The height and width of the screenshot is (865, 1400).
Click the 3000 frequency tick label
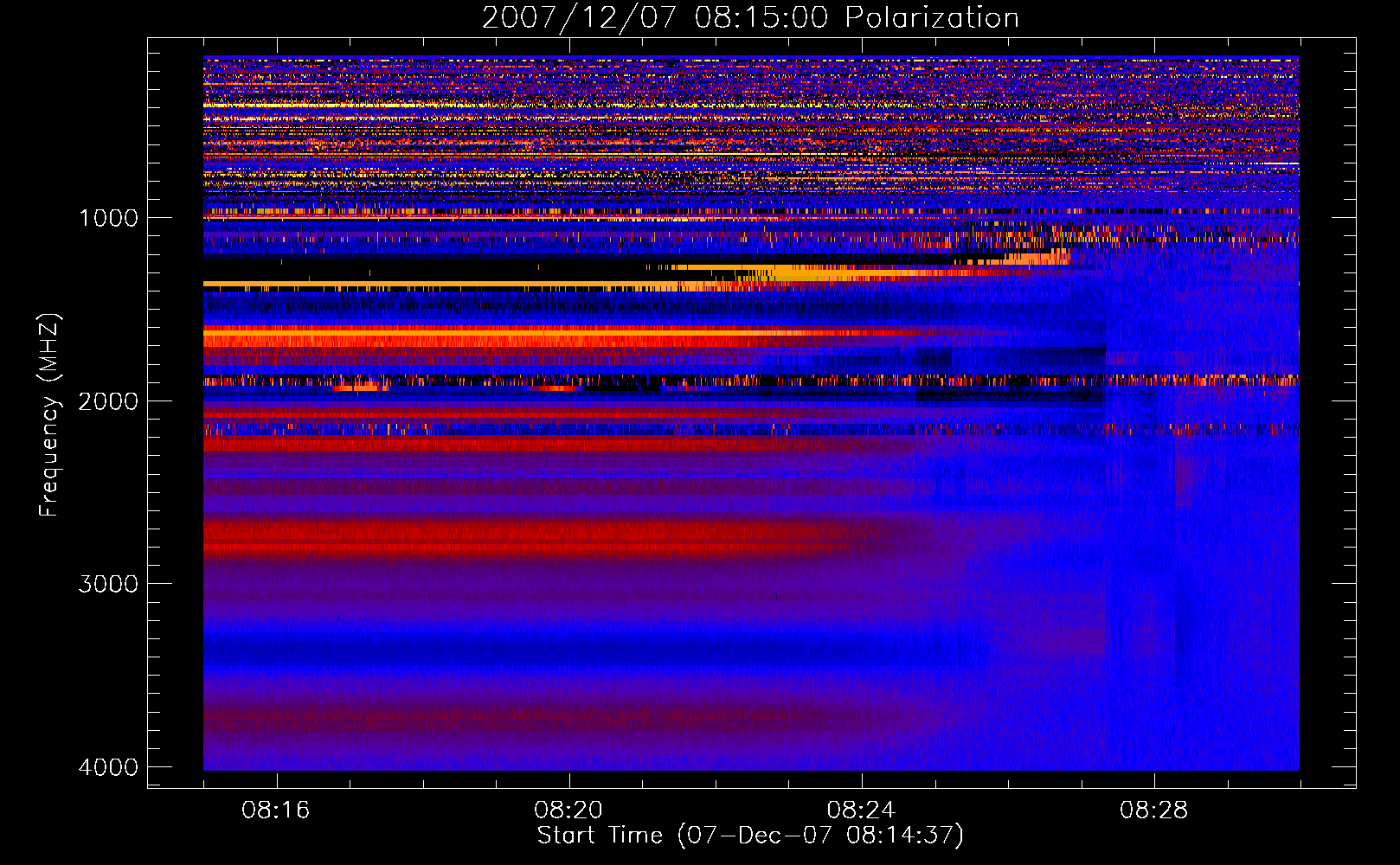coord(108,584)
